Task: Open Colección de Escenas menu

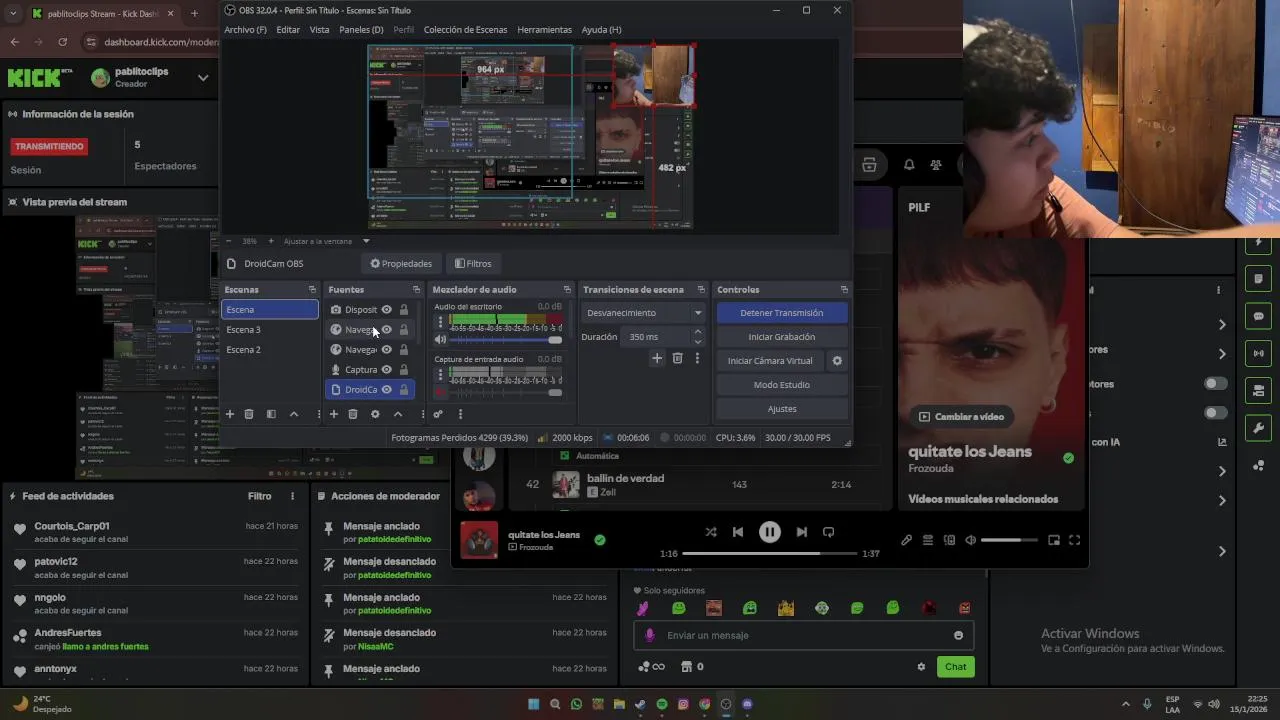Action: tap(465, 30)
